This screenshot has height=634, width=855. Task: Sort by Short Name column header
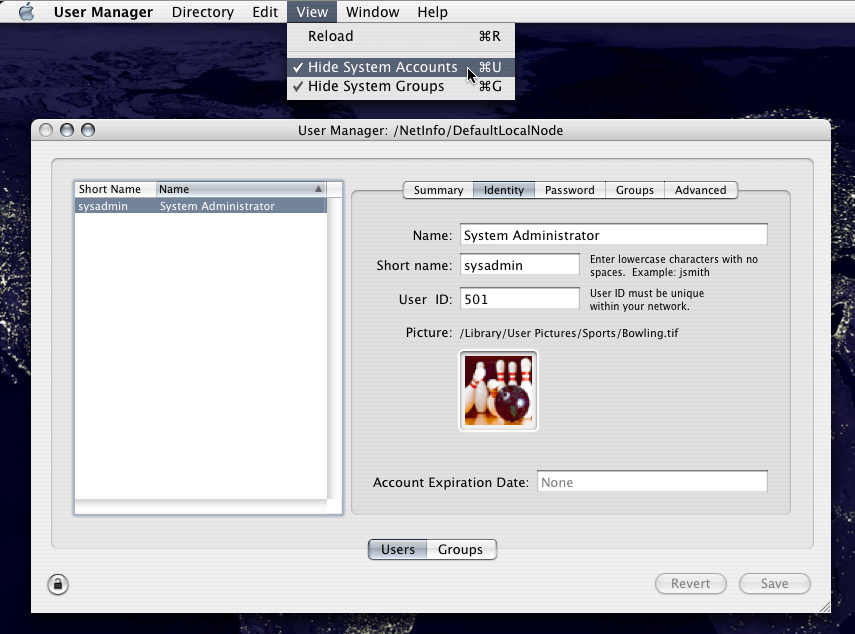click(115, 189)
